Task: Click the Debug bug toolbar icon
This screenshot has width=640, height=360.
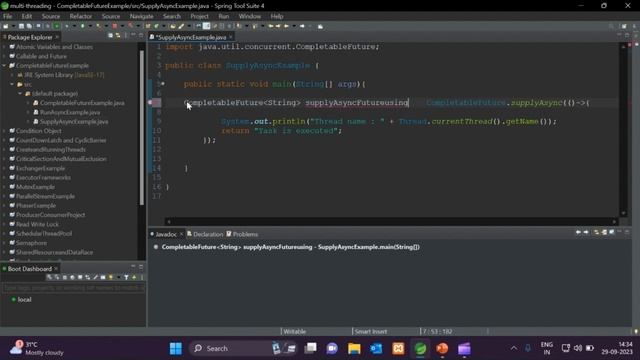Action: click(x=67, y=26)
